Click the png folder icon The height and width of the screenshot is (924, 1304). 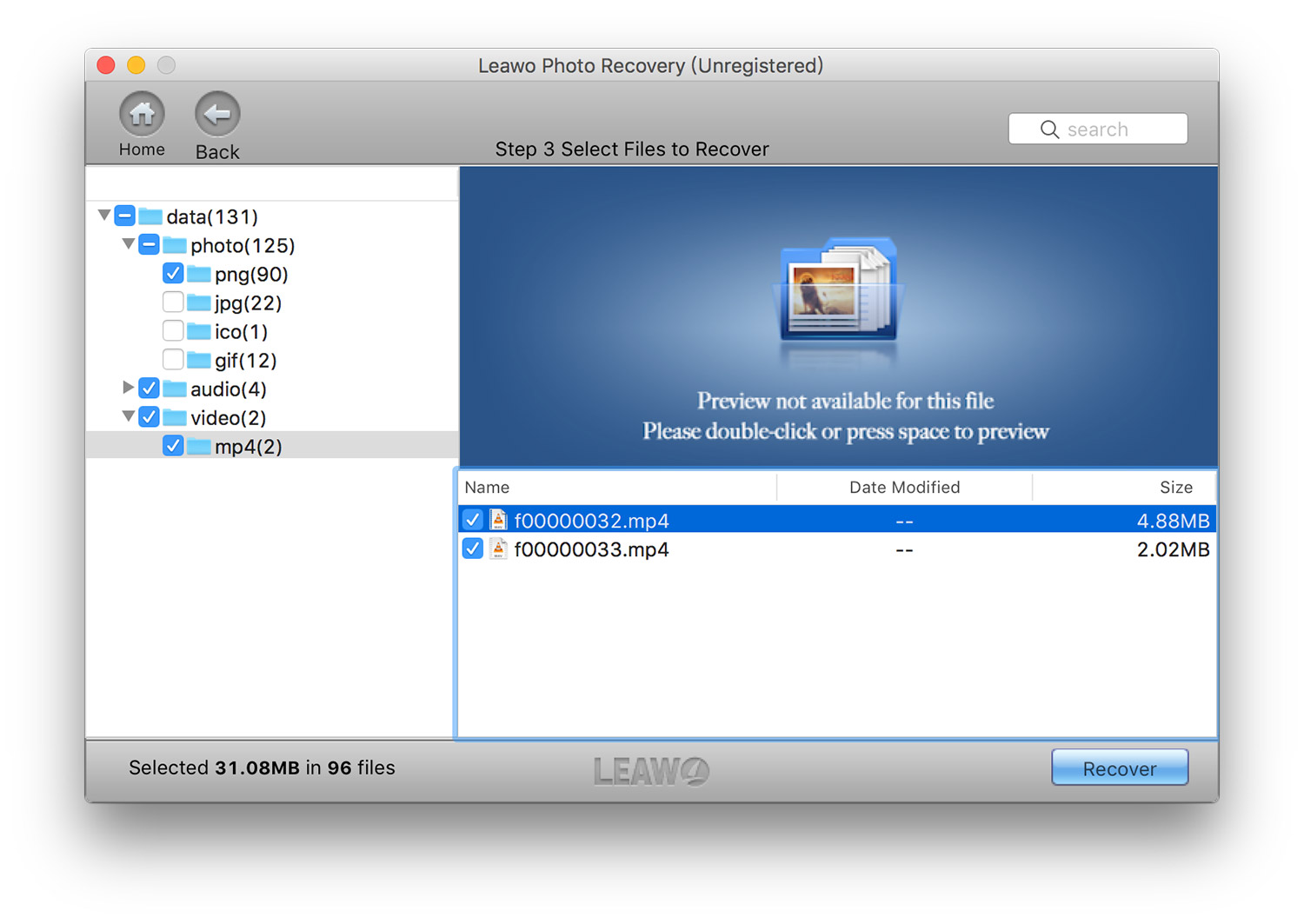199,275
